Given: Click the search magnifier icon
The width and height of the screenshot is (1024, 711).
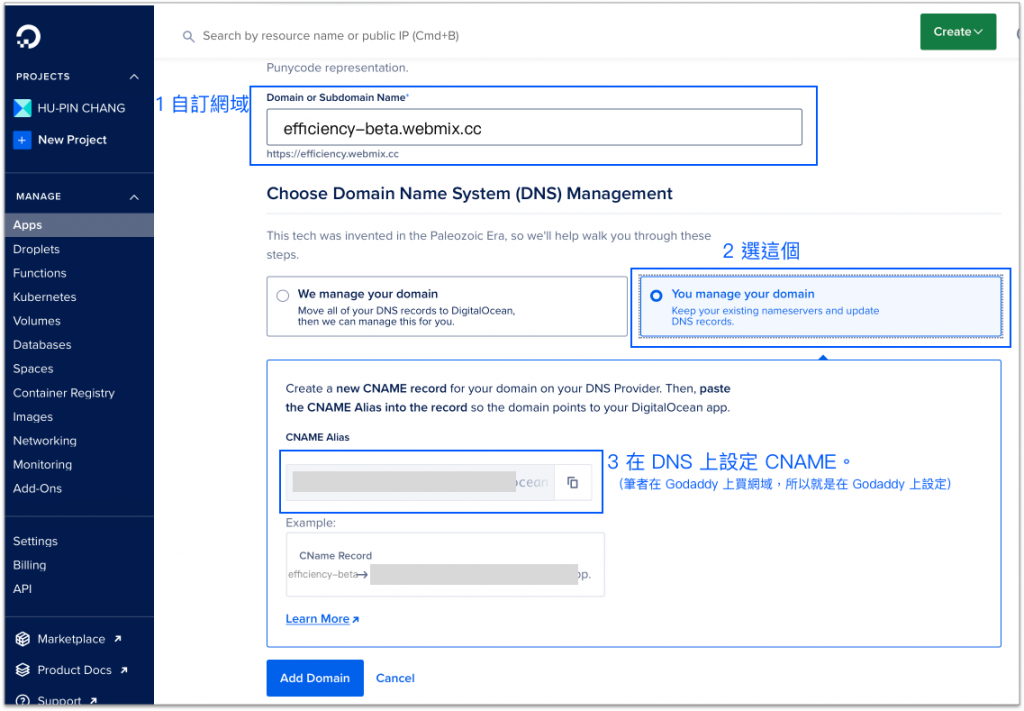Looking at the screenshot, I should pyautogui.click(x=188, y=37).
